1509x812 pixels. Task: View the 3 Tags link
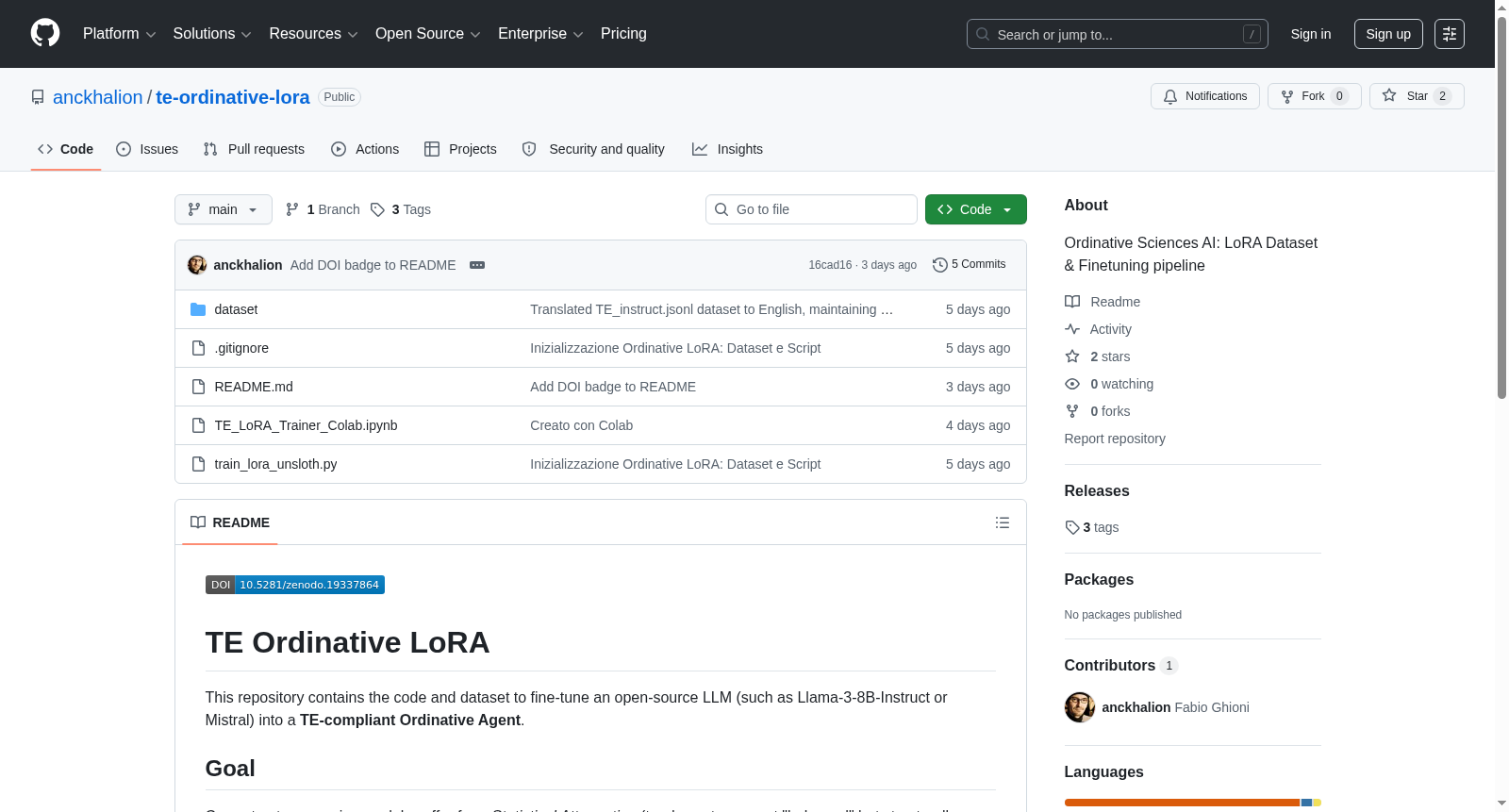coord(401,209)
